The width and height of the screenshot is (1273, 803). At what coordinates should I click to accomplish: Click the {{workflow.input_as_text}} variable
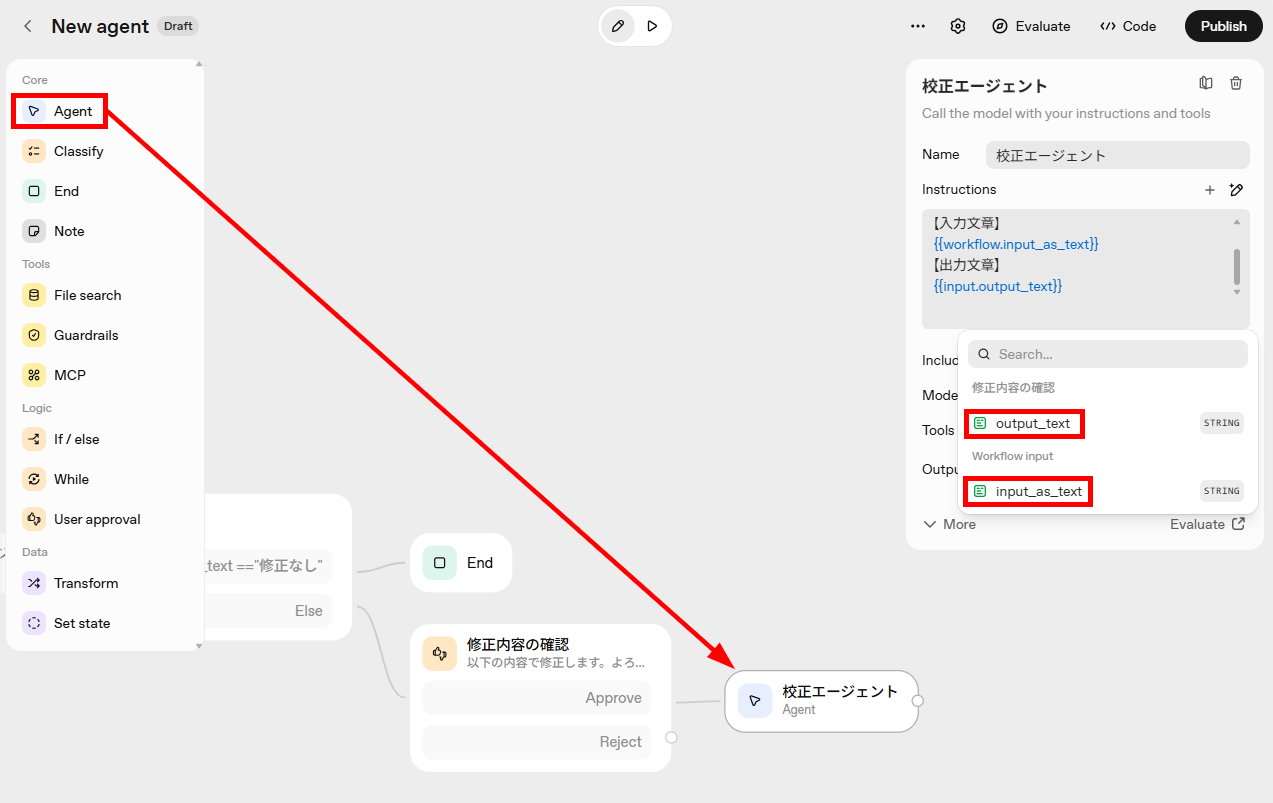coord(1016,244)
